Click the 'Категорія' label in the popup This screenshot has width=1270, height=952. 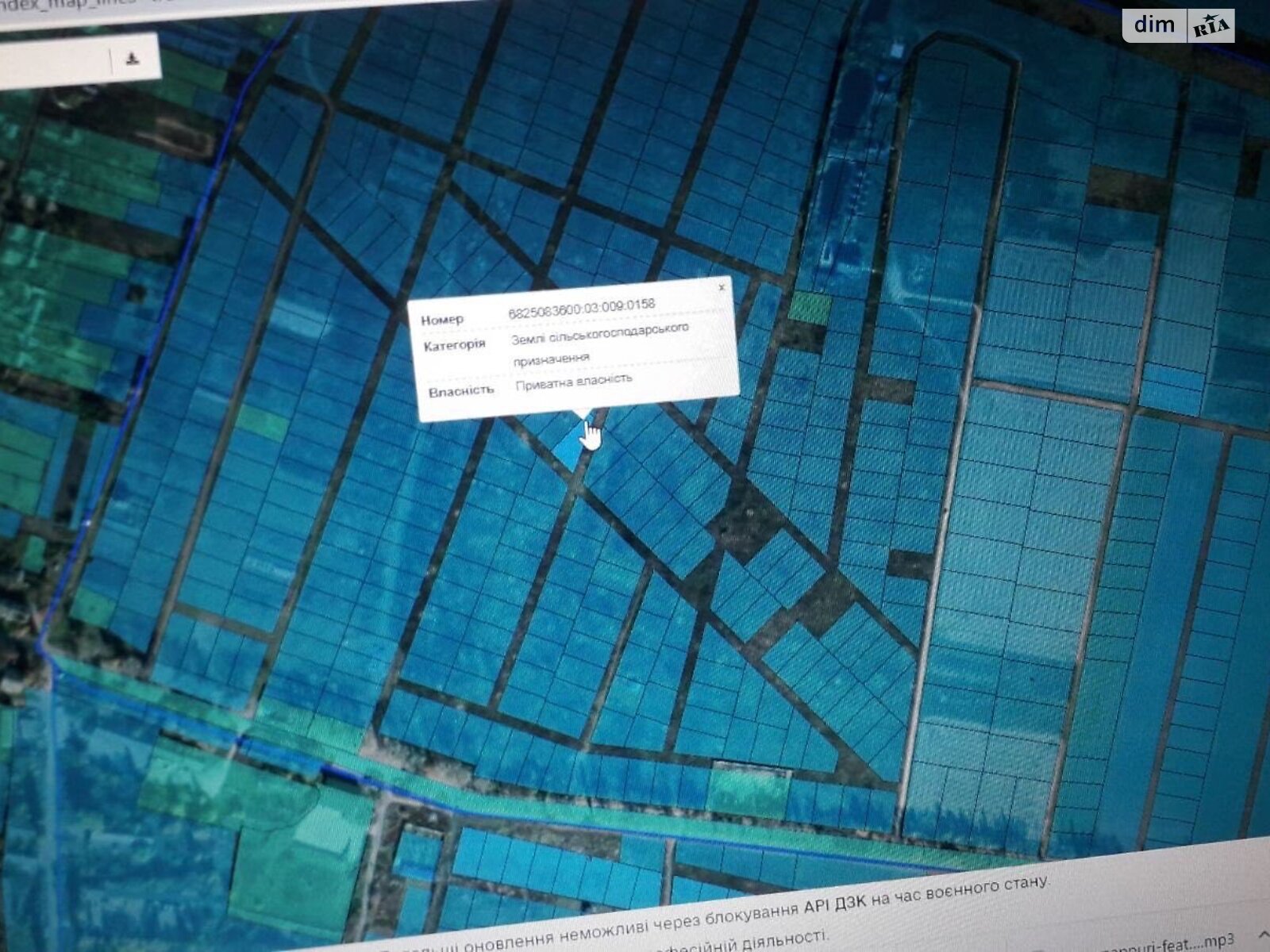tap(454, 345)
